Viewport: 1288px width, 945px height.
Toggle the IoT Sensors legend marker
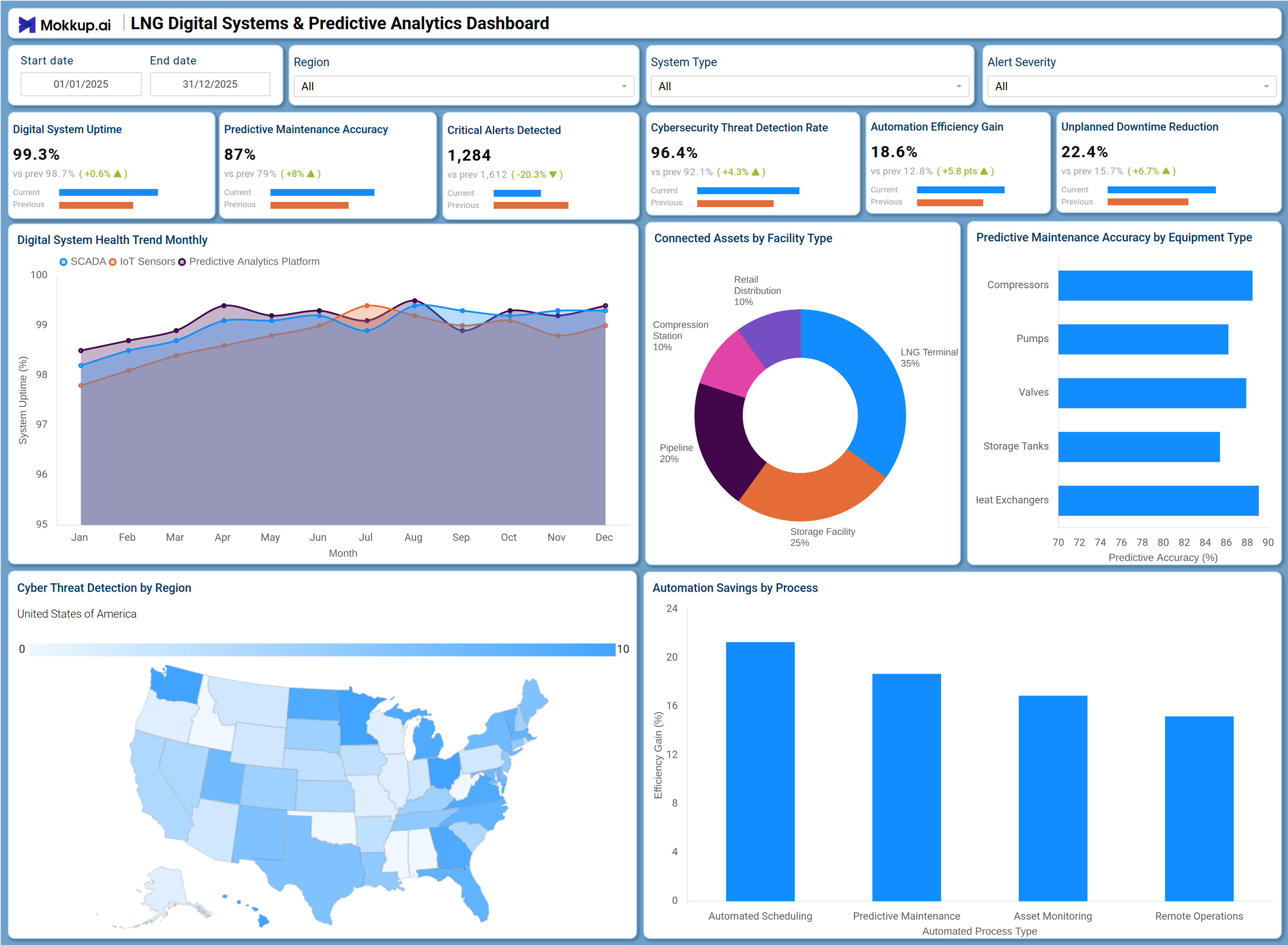click(x=112, y=262)
